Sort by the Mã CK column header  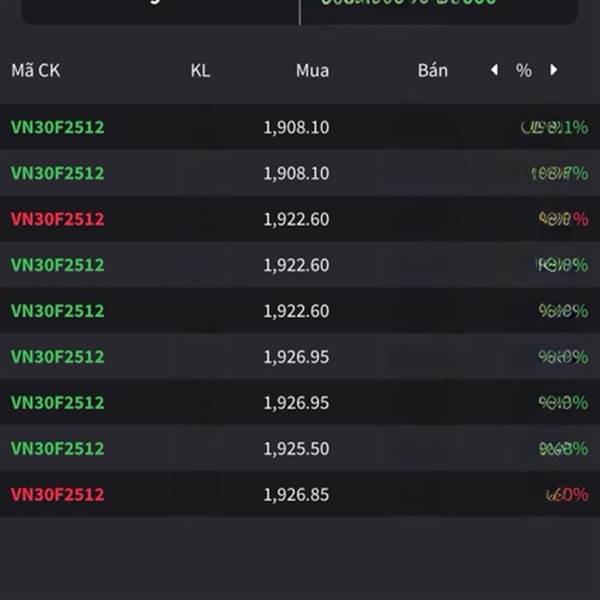coord(36,70)
